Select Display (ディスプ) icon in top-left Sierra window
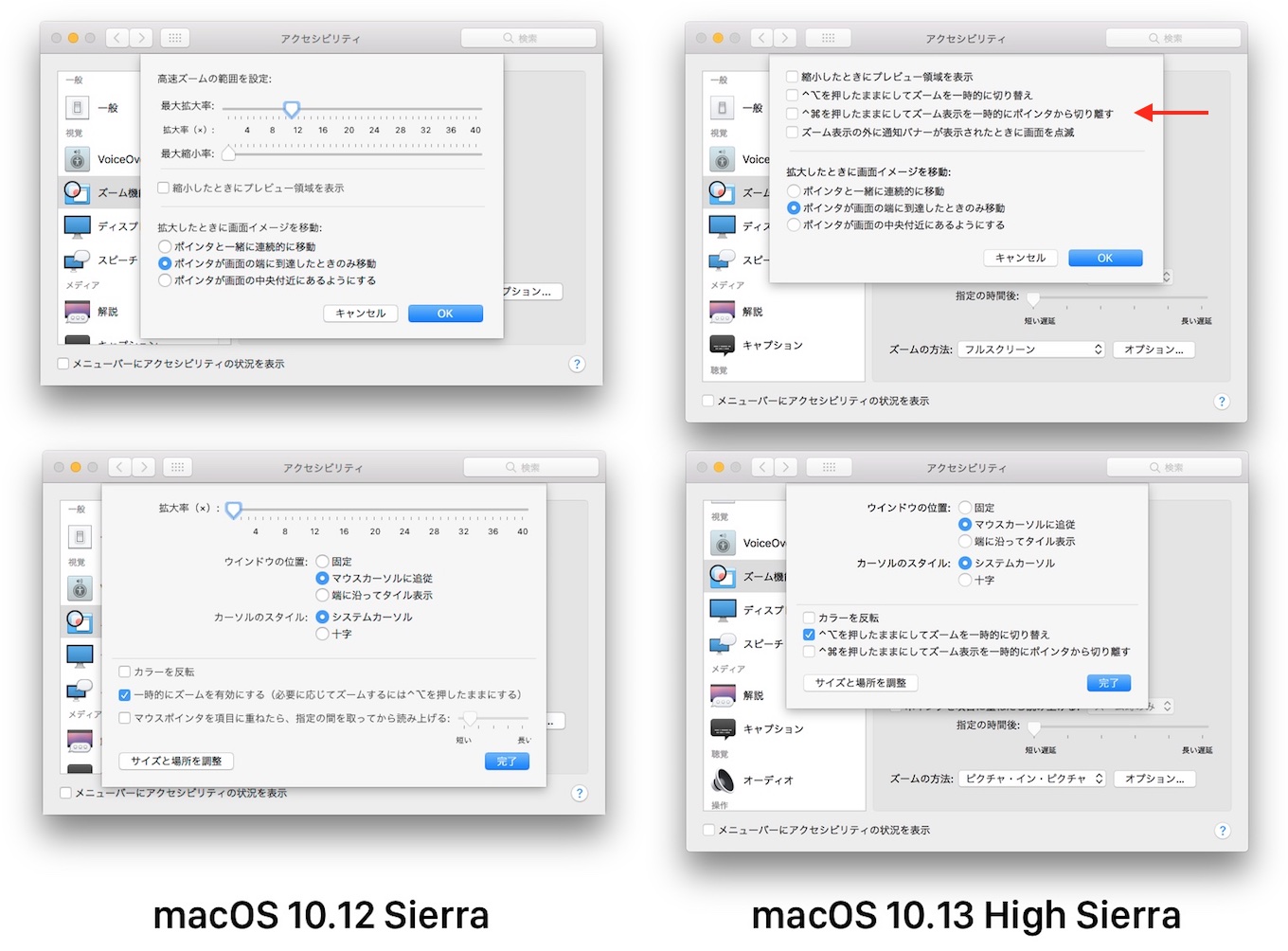The image size is (1288, 951). click(x=78, y=226)
